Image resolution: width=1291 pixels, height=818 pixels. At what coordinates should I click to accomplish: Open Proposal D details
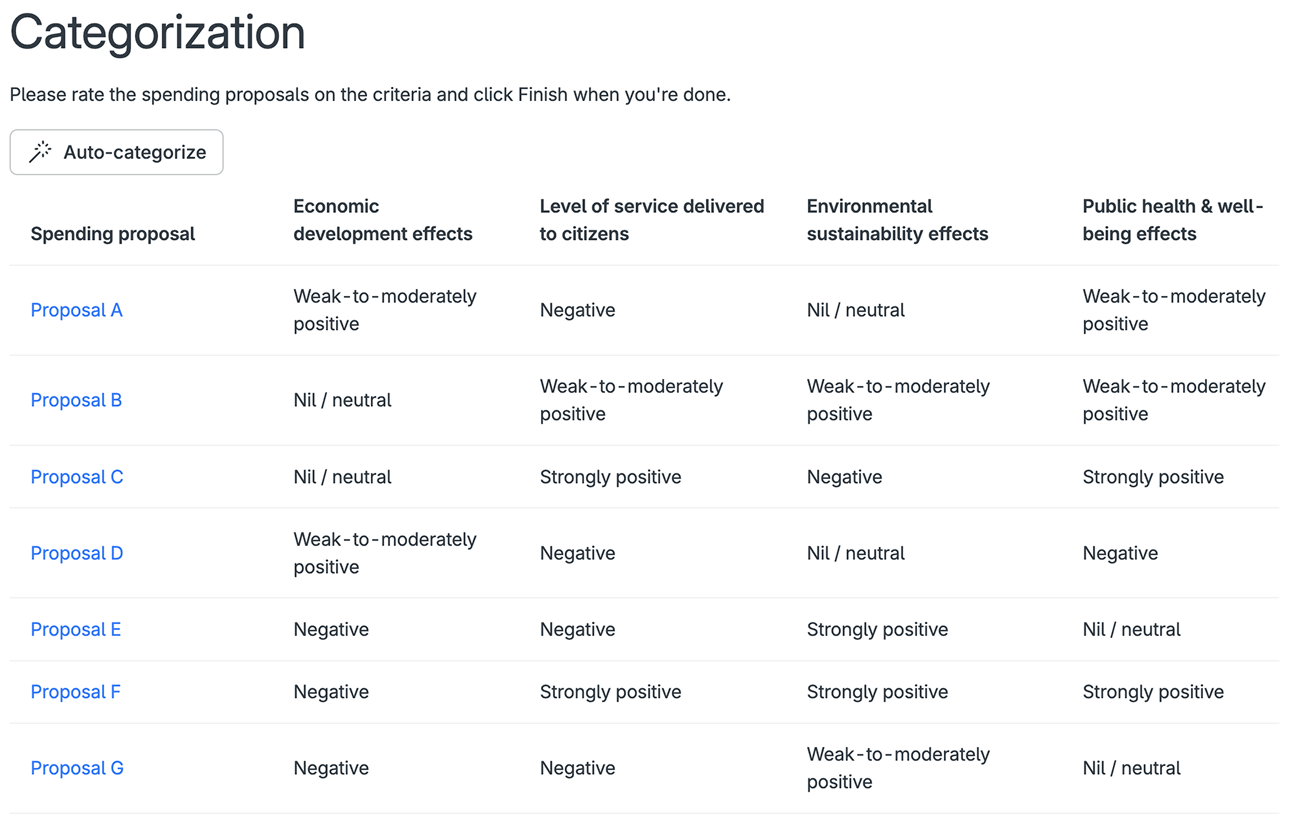pos(76,553)
